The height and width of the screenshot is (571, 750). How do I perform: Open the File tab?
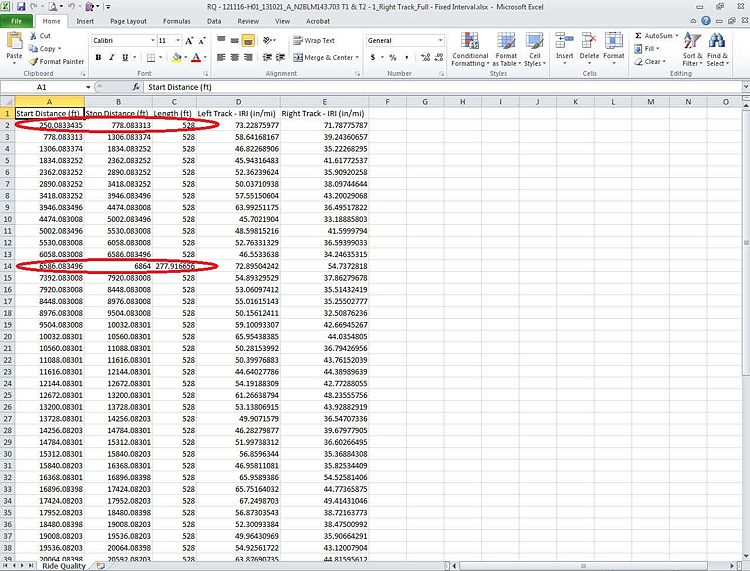pyautogui.click(x=16, y=21)
